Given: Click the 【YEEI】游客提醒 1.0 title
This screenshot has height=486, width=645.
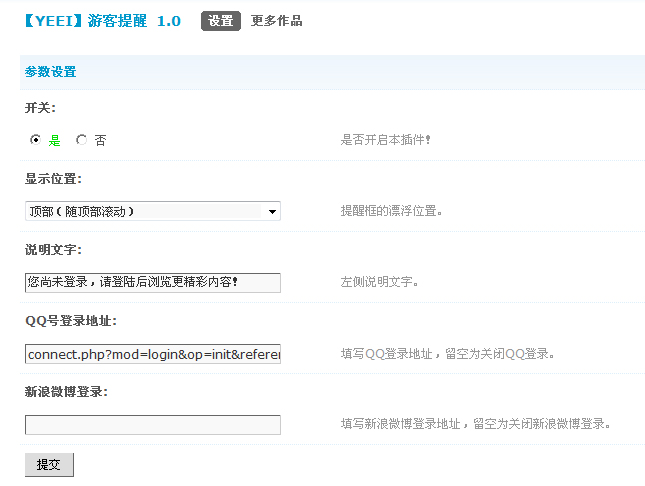Looking at the screenshot, I should (x=102, y=21).
